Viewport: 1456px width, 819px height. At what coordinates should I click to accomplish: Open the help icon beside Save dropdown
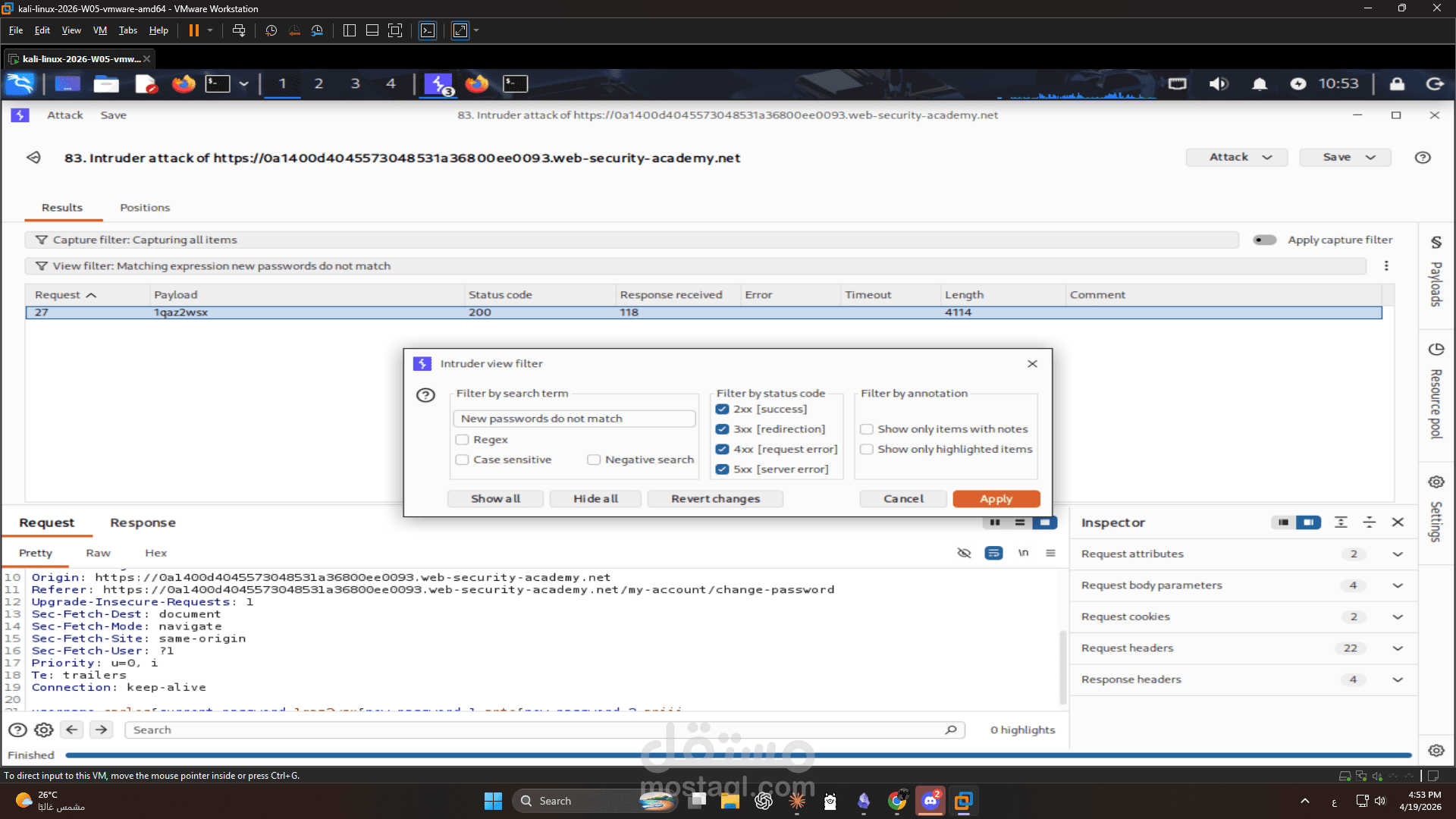(1423, 158)
